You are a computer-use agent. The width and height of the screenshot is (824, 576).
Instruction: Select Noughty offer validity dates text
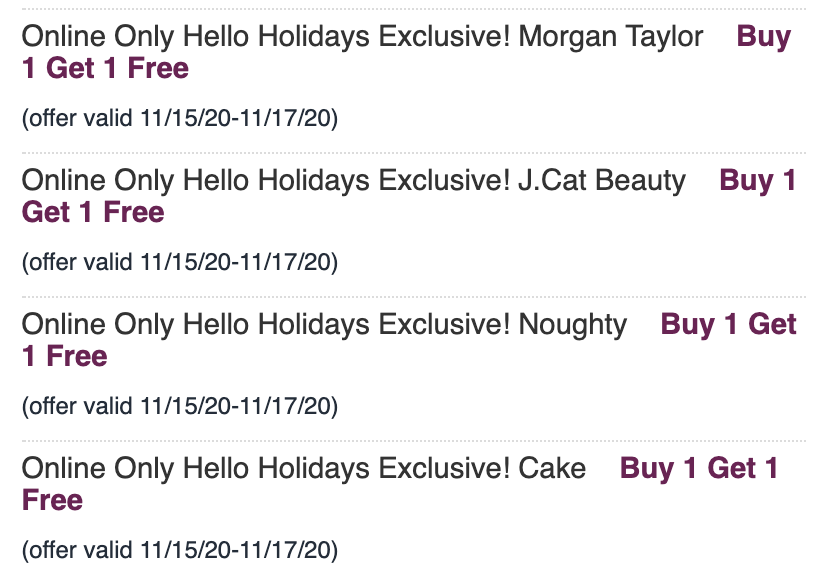pyautogui.click(x=180, y=406)
